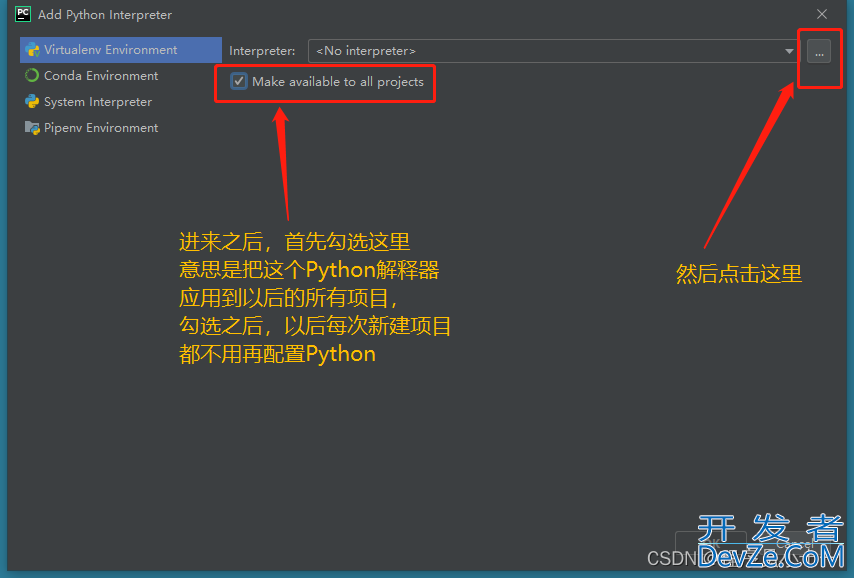Click the Interpreter: label text
The height and width of the screenshot is (578, 854).
click(262, 51)
